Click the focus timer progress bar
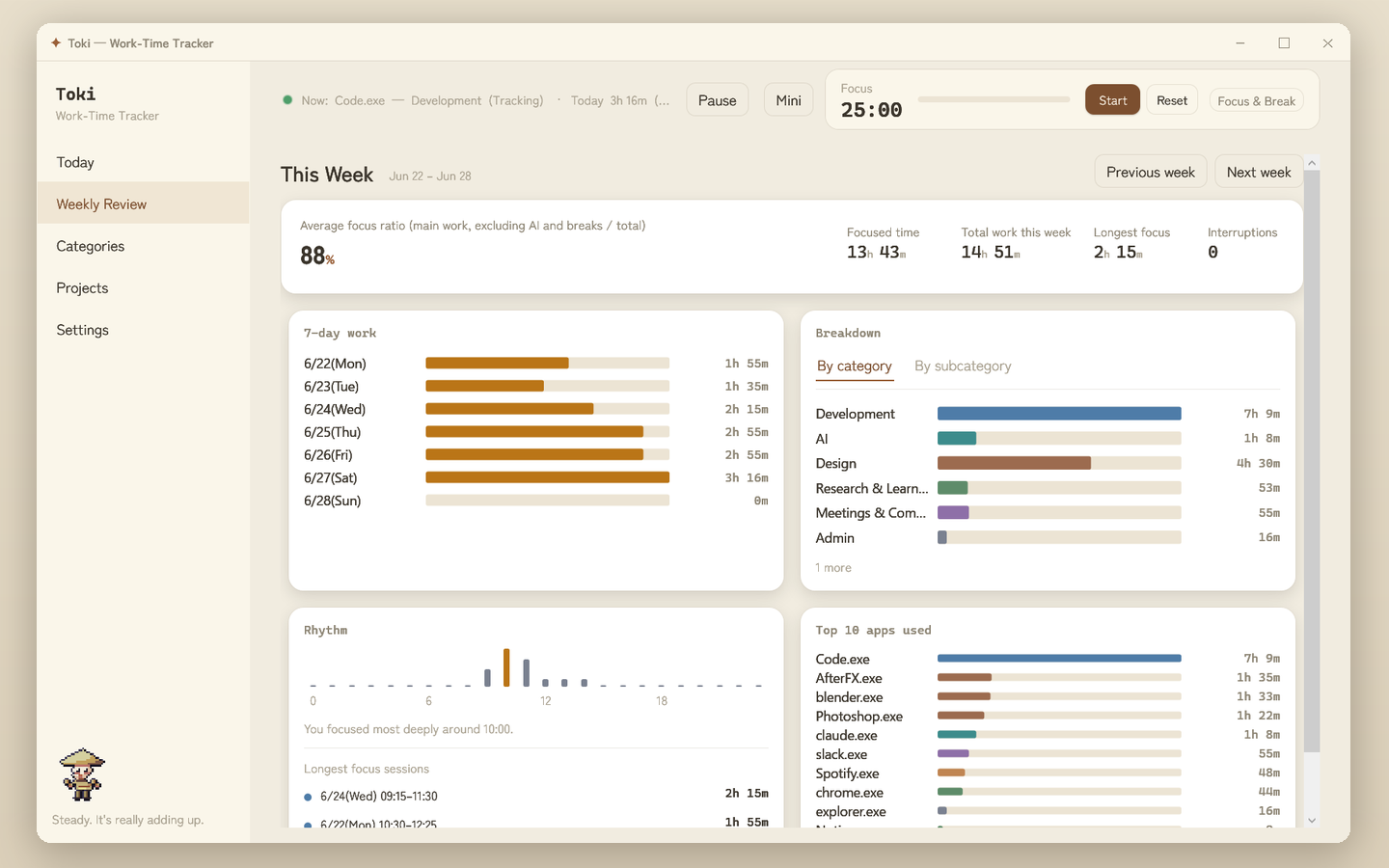This screenshot has width=1389, height=868. point(994,99)
